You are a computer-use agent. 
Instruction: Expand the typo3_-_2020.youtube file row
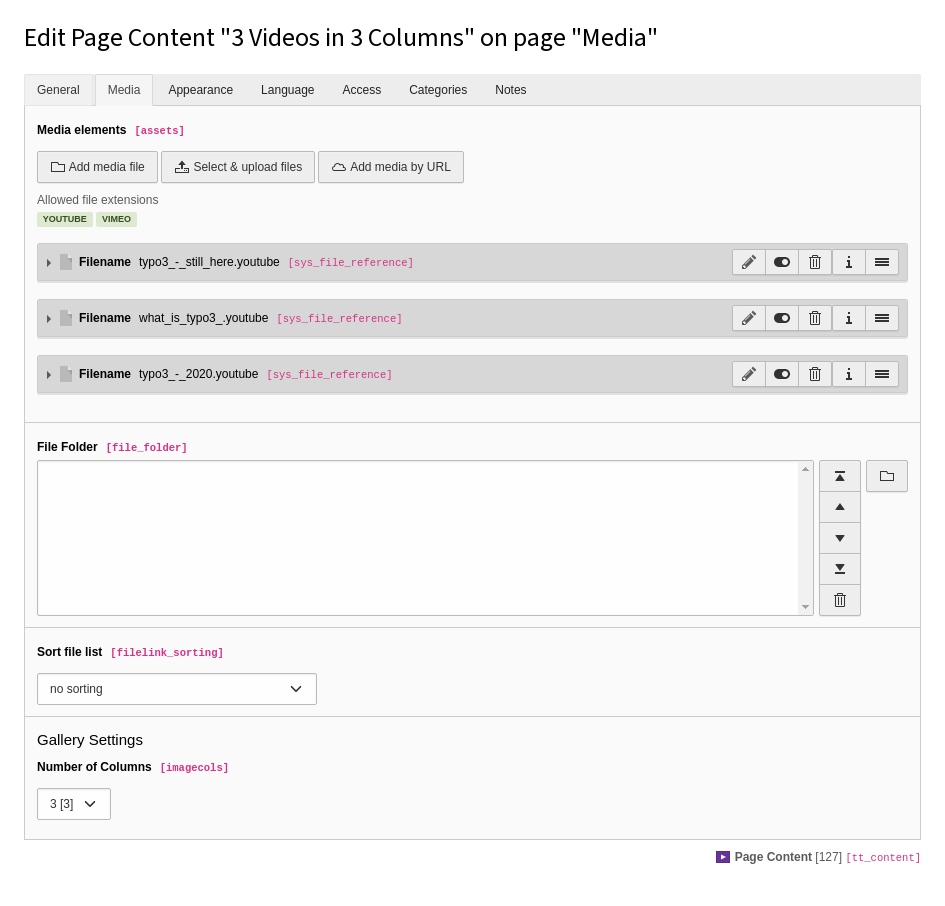49,374
